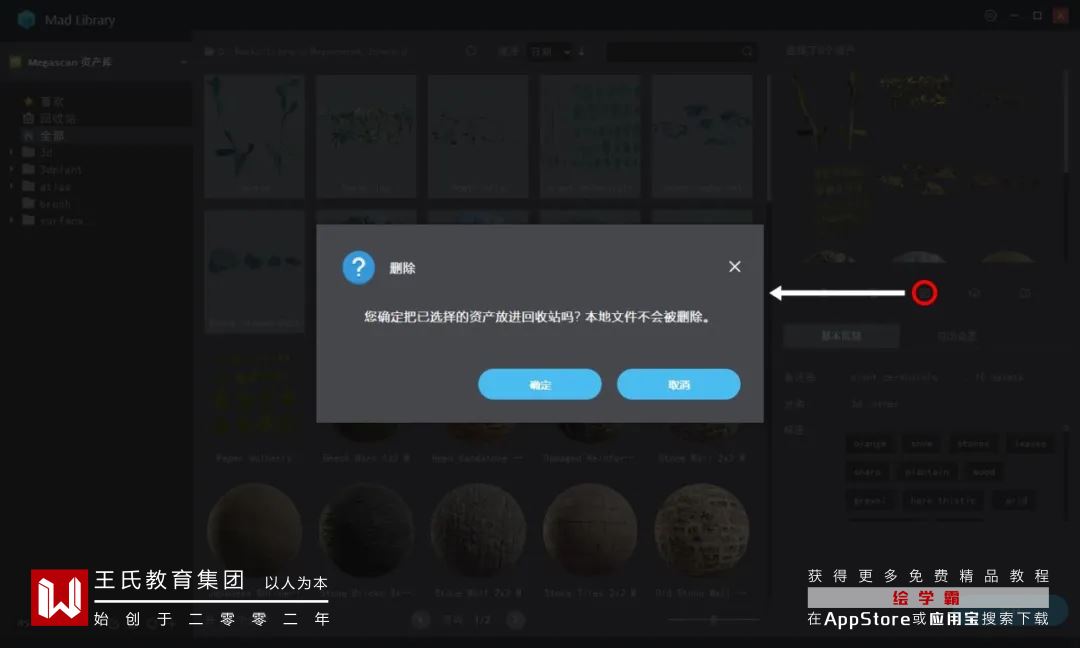Click the 'gravel' tag
Viewport: 1080px width, 648px height.
(x=870, y=501)
